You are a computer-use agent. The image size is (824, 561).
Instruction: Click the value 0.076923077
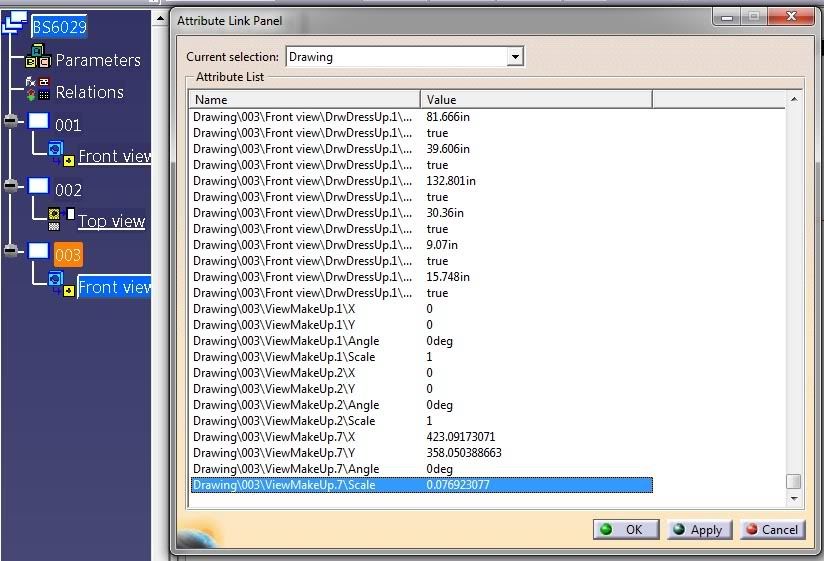pyautogui.click(x=458, y=485)
